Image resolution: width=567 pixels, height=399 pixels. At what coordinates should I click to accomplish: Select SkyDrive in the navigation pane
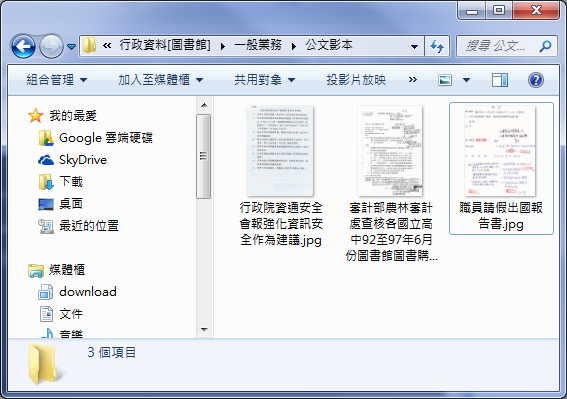(73, 160)
